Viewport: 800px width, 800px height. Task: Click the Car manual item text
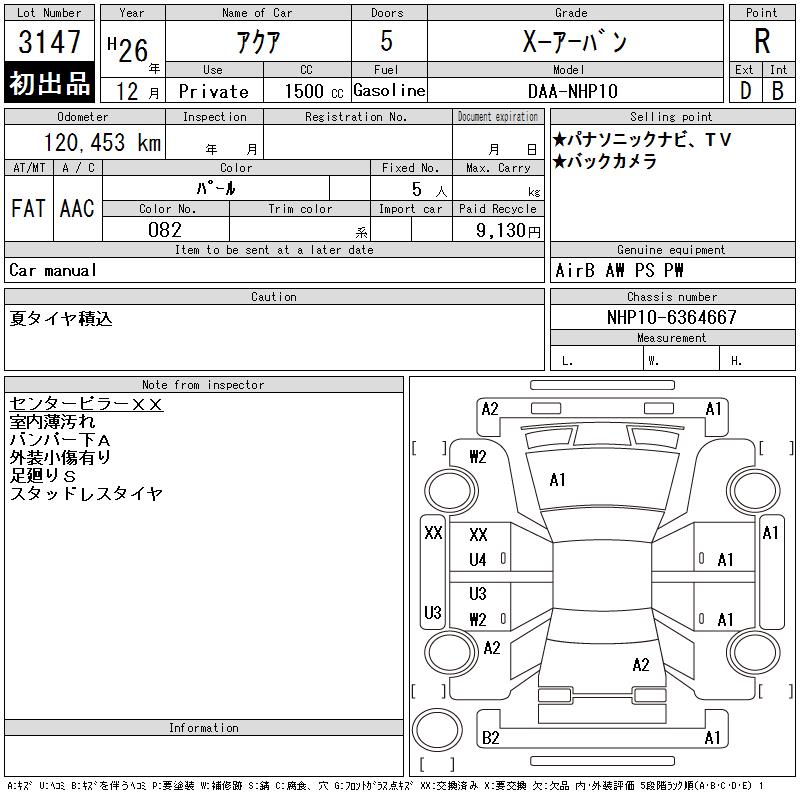53,270
